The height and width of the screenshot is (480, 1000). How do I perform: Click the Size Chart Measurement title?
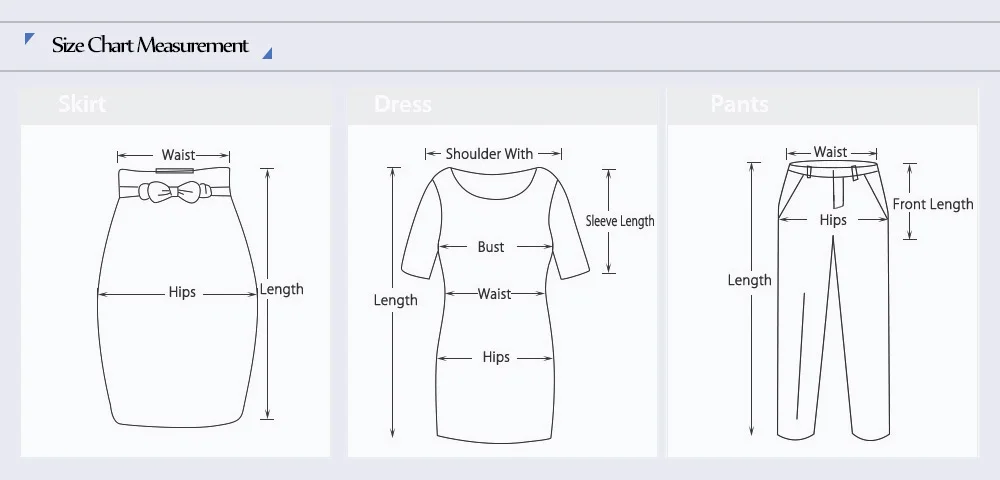pos(150,45)
